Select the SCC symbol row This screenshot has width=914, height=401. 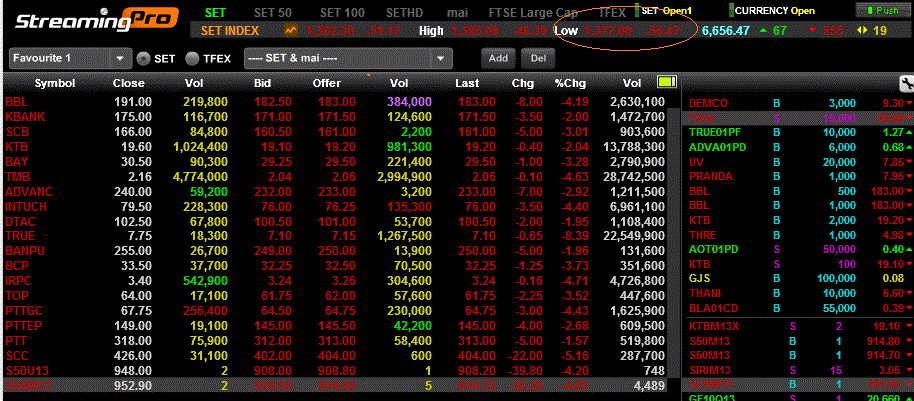335,356
